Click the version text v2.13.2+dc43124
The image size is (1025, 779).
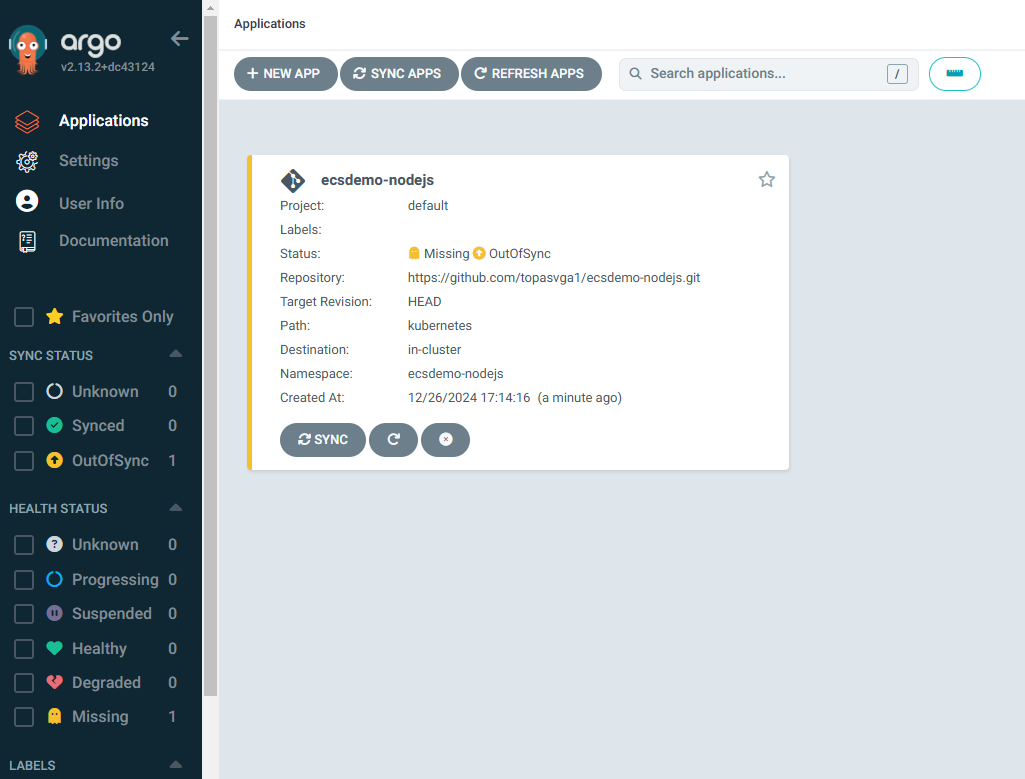point(108,67)
